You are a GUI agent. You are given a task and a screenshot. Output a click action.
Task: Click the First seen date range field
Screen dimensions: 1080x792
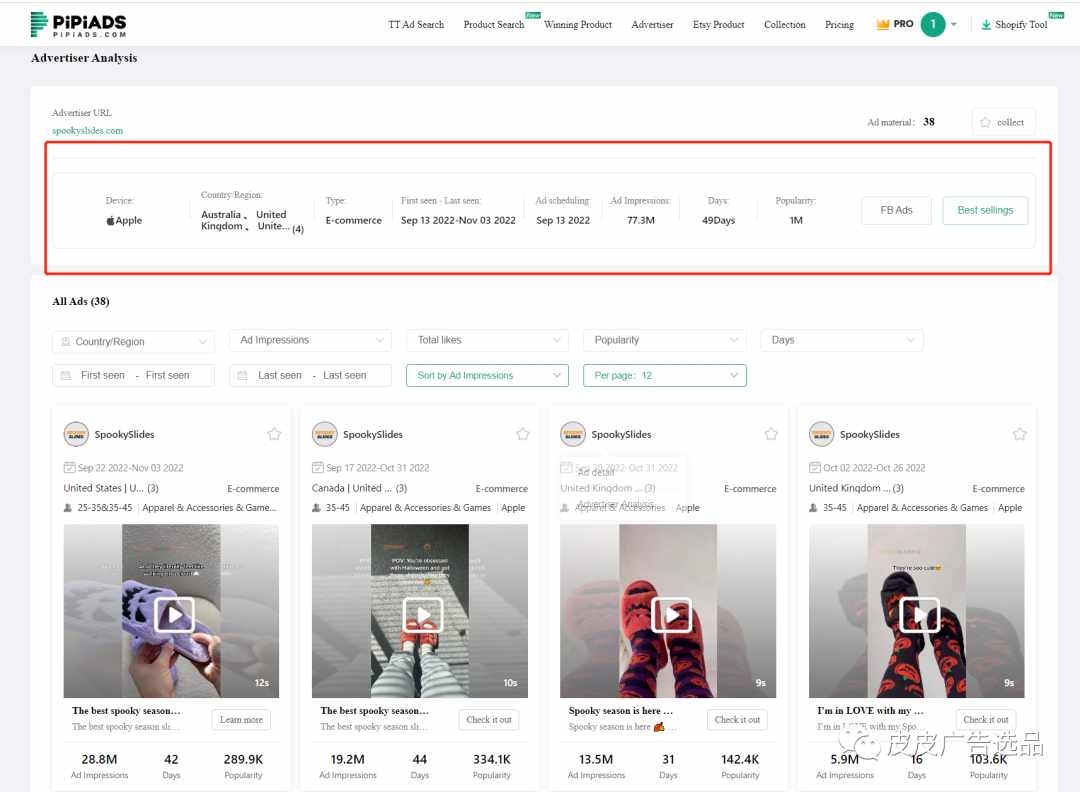click(134, 375)
